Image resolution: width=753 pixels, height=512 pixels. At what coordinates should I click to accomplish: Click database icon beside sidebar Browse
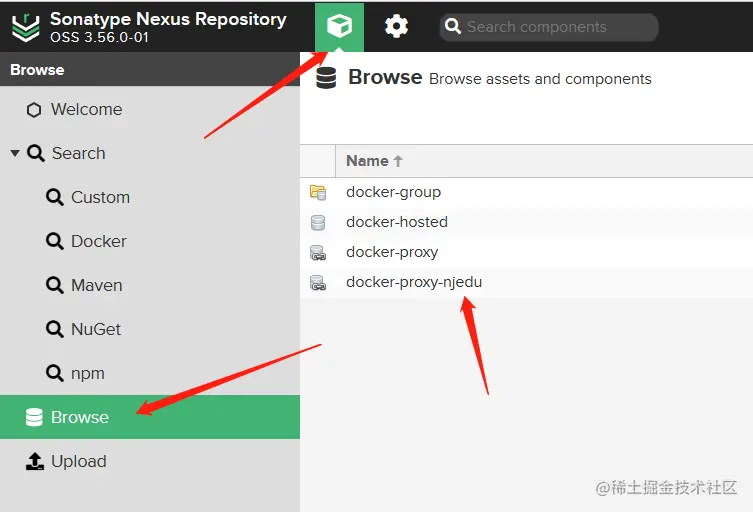(34, 417)
